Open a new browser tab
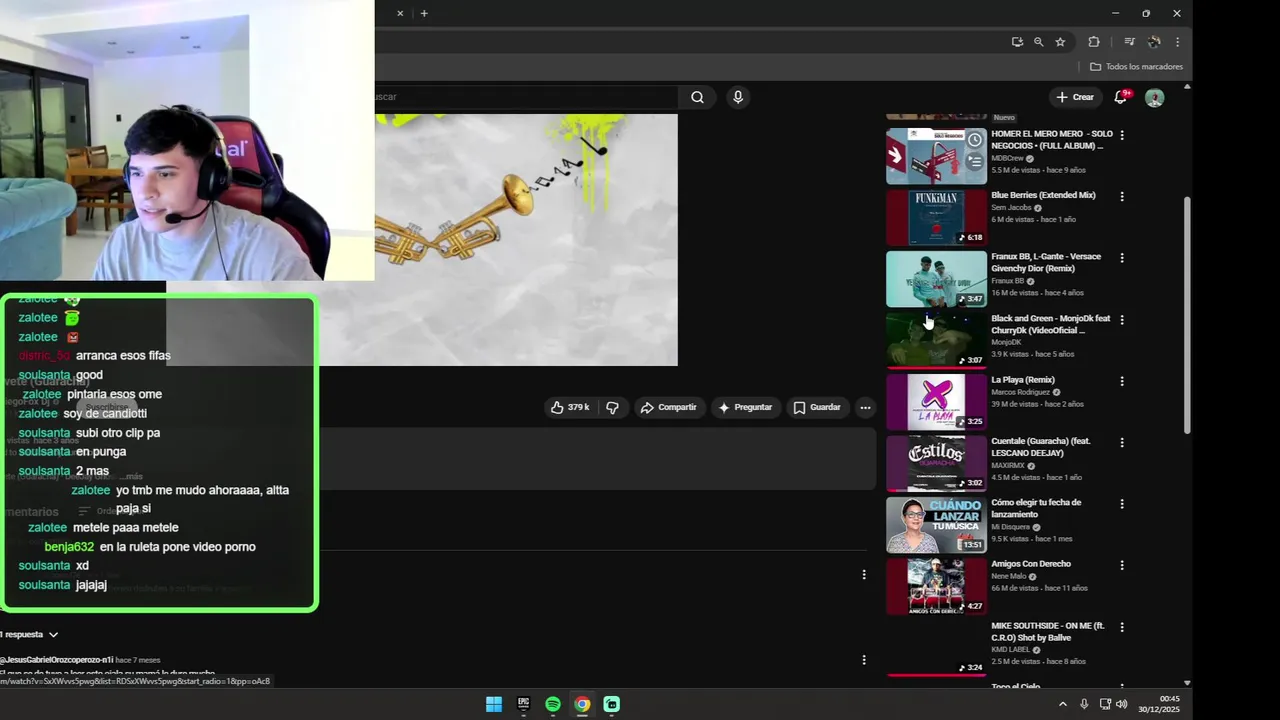 pyautogui.click(x=424, y=13)
